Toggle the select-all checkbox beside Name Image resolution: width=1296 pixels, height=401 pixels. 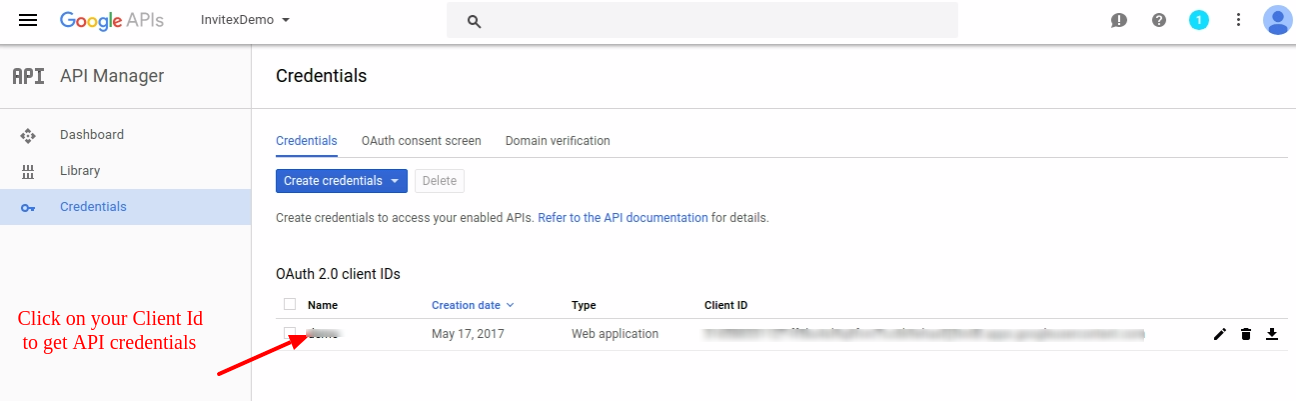tap(290, 304)
